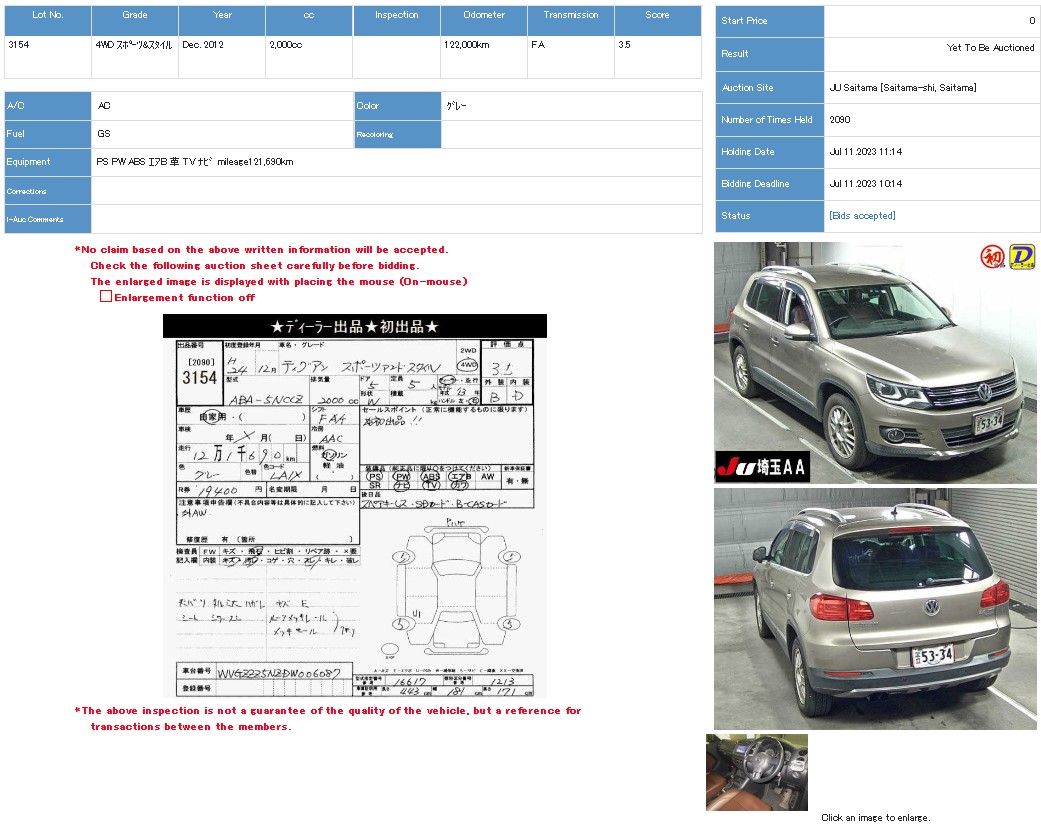Click the Bidding Deadline label cell

(769, 184)
